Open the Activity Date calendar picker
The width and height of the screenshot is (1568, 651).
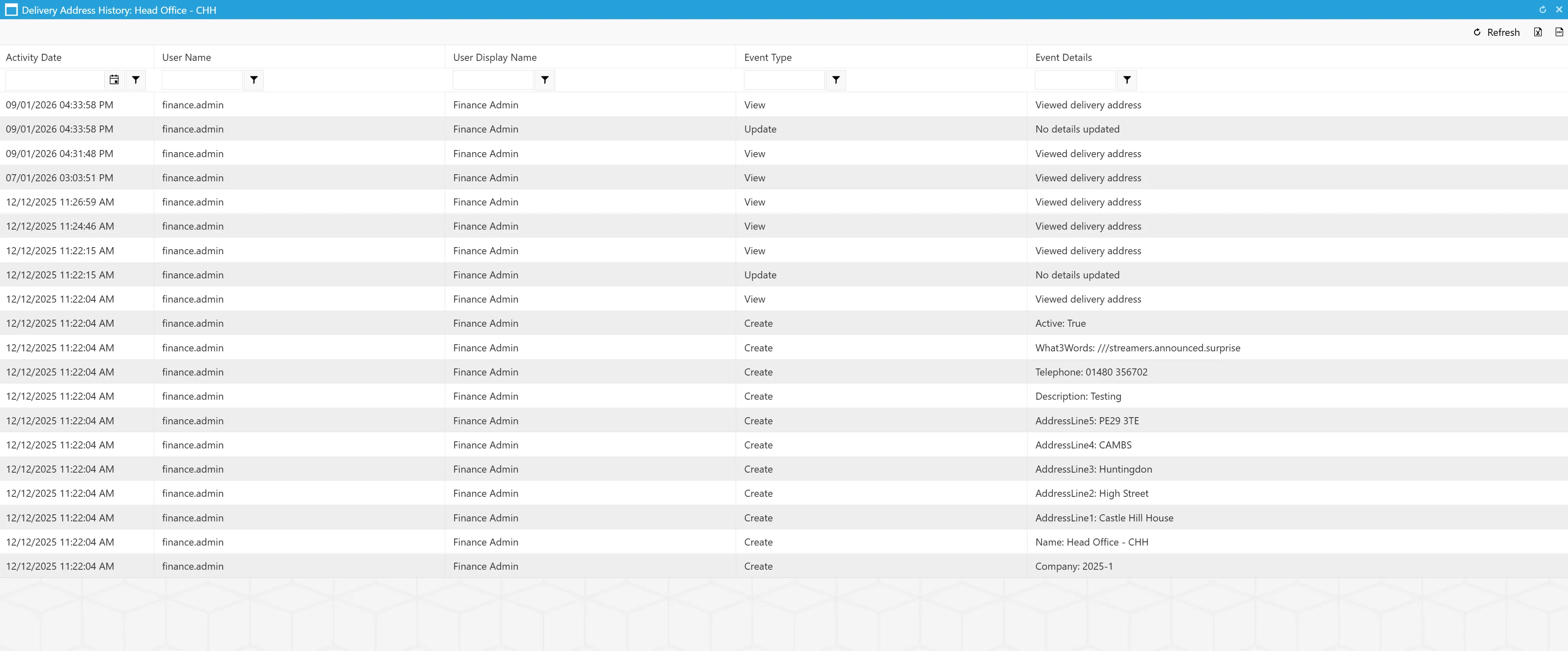point(114,80)
